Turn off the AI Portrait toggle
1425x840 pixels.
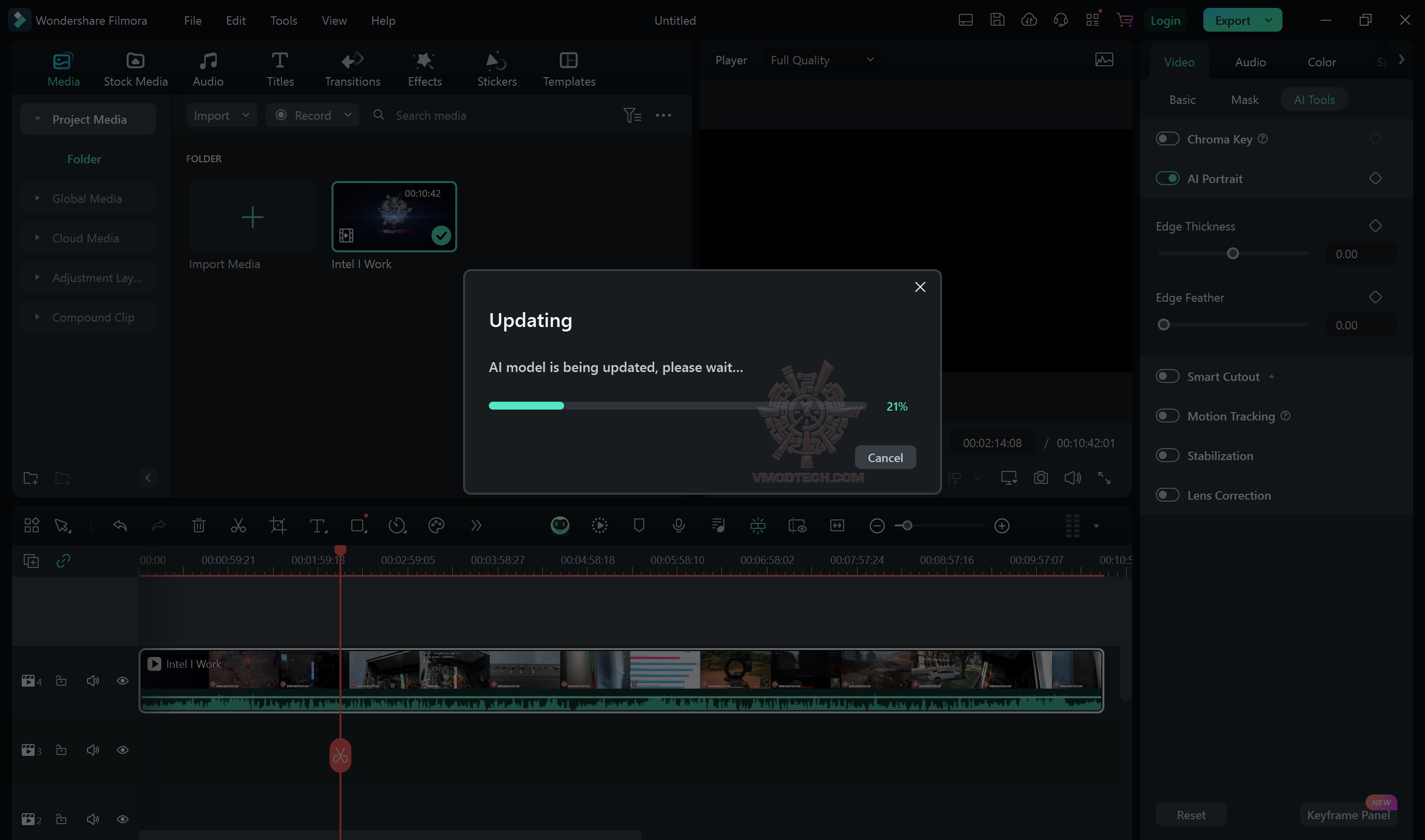[1167, 178]
